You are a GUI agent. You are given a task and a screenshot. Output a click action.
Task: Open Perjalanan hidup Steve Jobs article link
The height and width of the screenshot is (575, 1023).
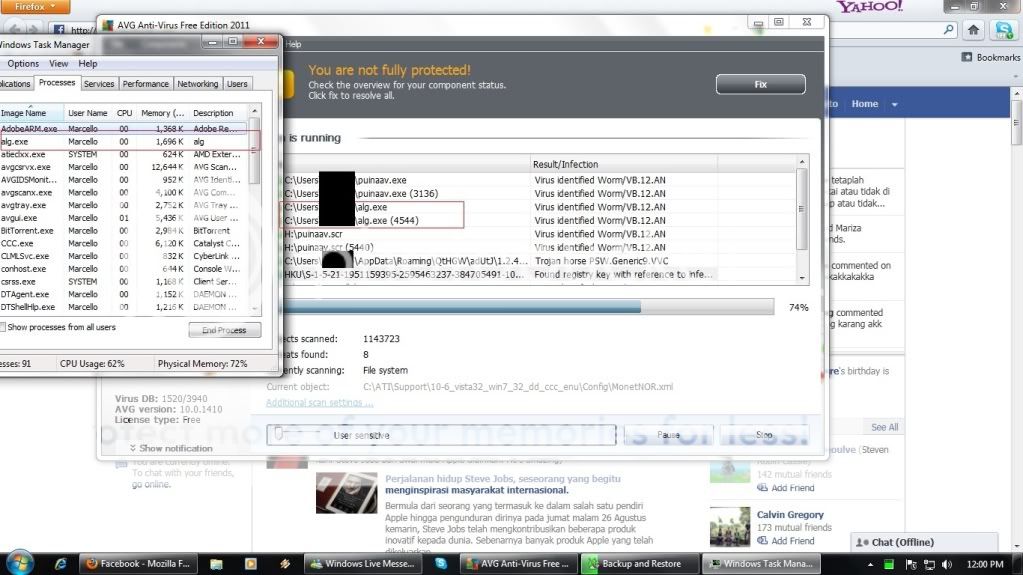502,484
